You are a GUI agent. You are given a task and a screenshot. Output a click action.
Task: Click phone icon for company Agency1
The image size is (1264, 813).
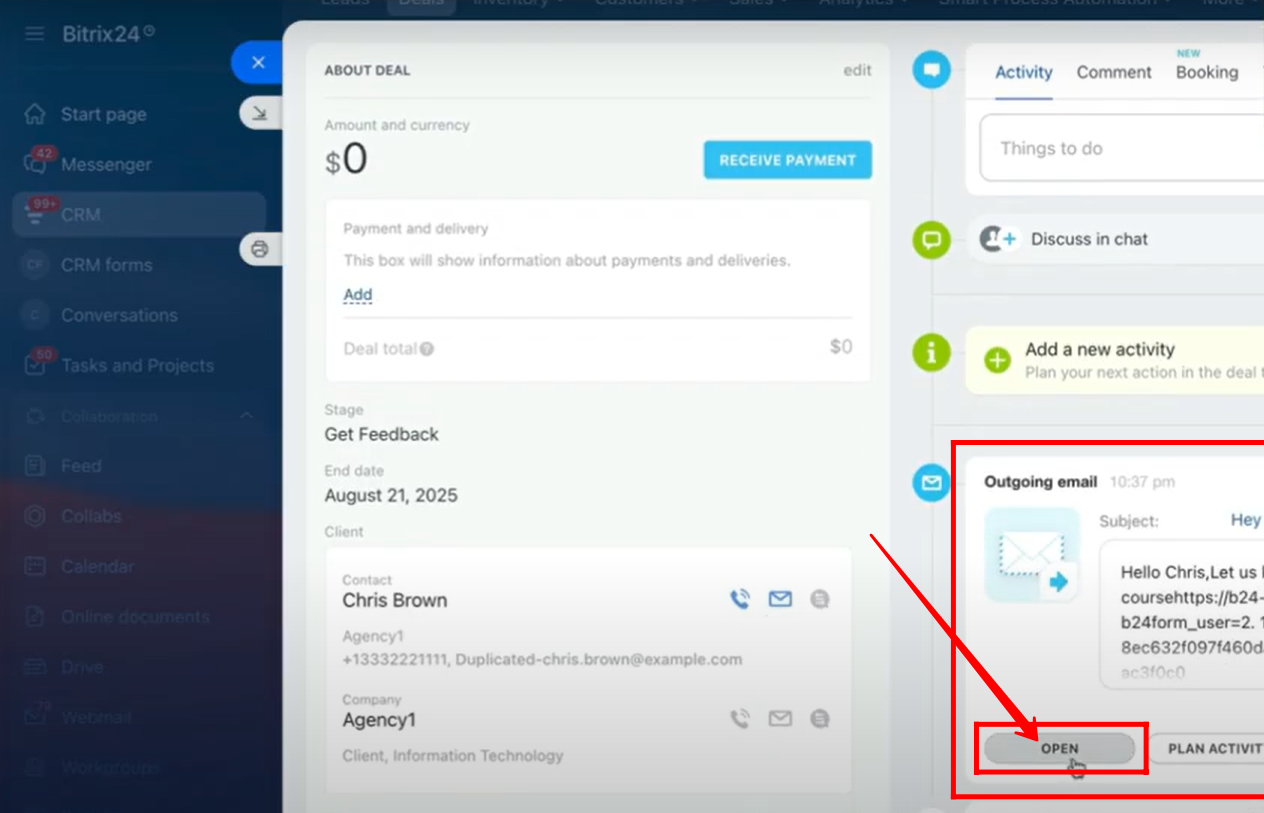(x=740, y=718)
